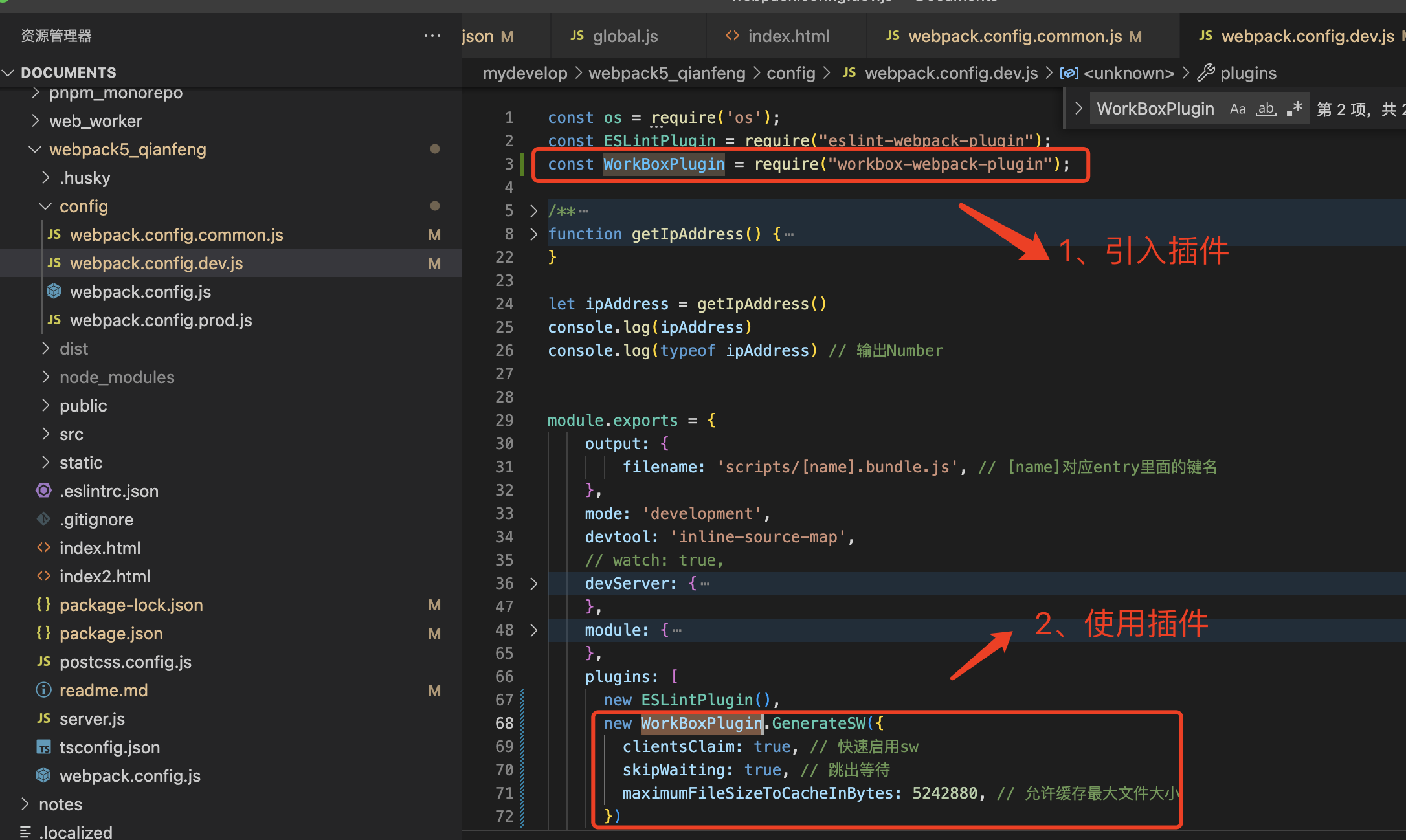
Task: Toggle Use Regular Expression option
Action: [x=1294, y=109]
